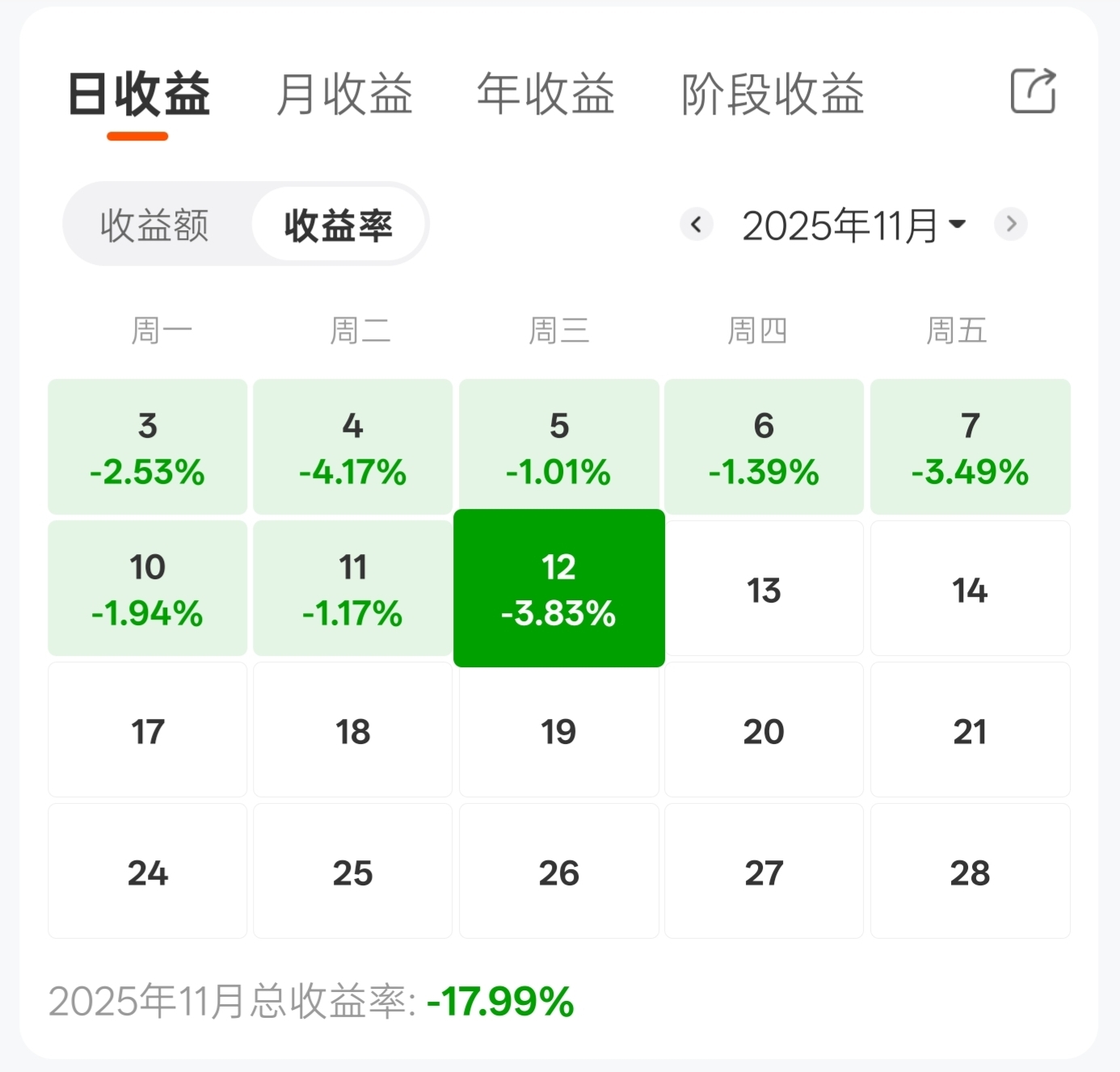Image resolution: width=1120 pixels, height=1072 pixels.
Task: Select day 4 showing -4.17%
Action: [x=353, y=447]
